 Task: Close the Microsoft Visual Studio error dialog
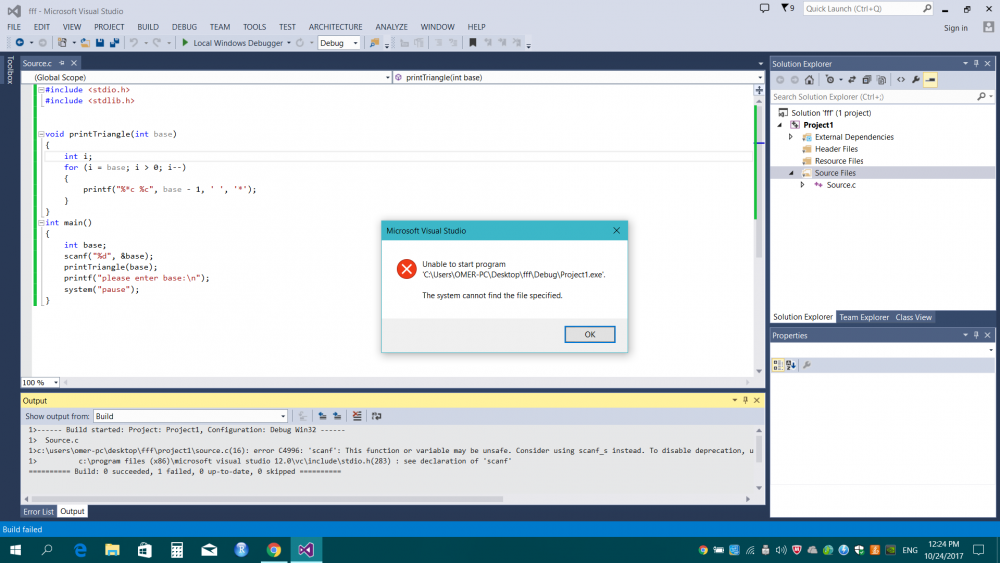coord(616,230)
